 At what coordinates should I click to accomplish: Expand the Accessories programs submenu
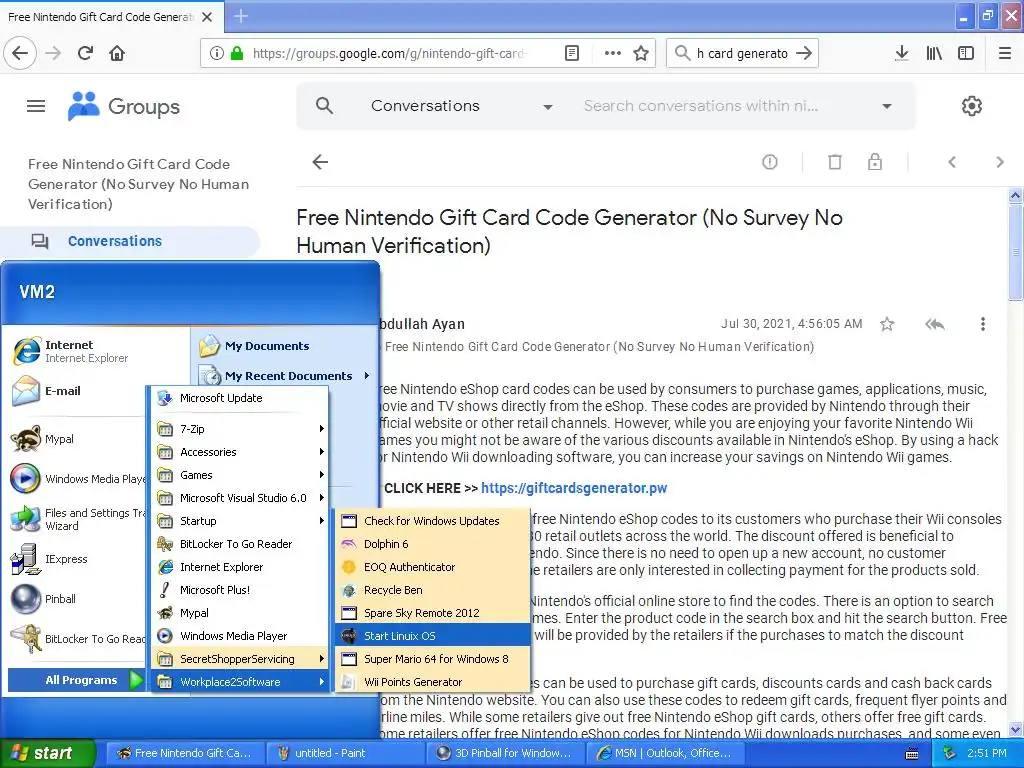coord(240,451)
